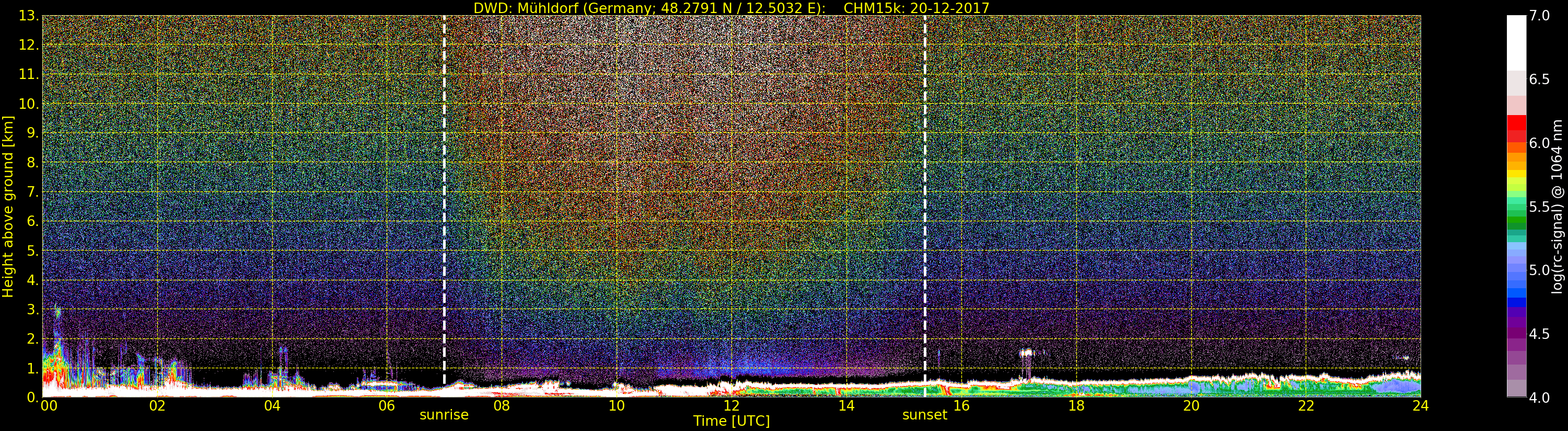
Task: Click the 'Time [UTC]' axis label
Action: tap(731, 421)
